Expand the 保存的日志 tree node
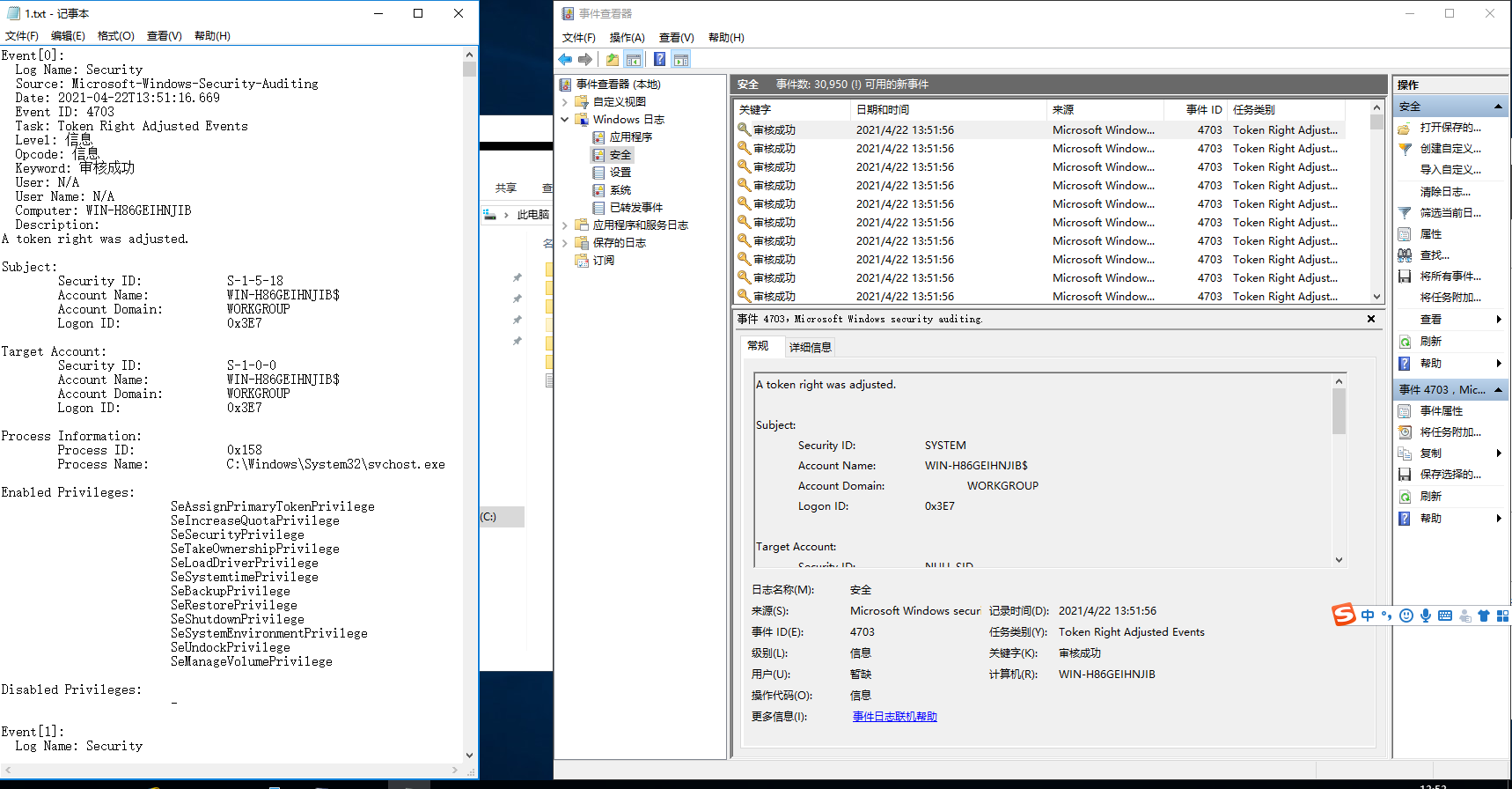 tap(565, 243)
